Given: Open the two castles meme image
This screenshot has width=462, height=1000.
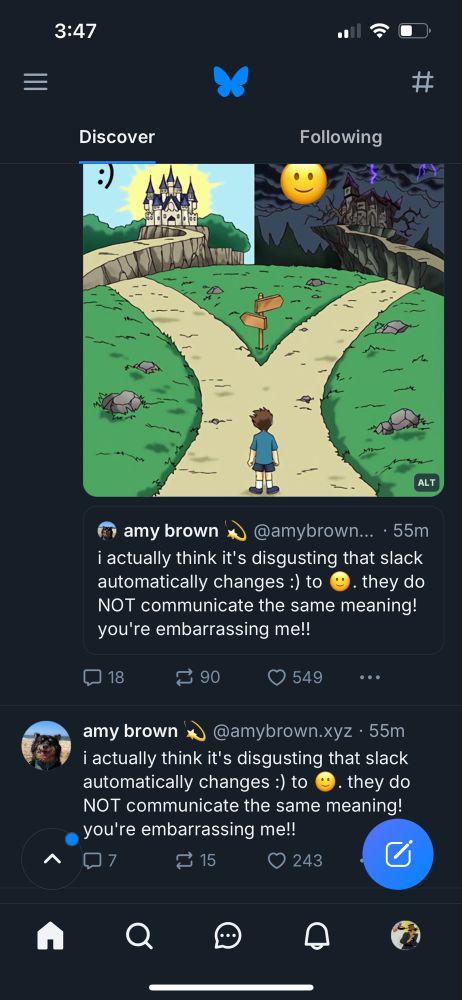Looking at the screenshot, I should click(264, 330).
